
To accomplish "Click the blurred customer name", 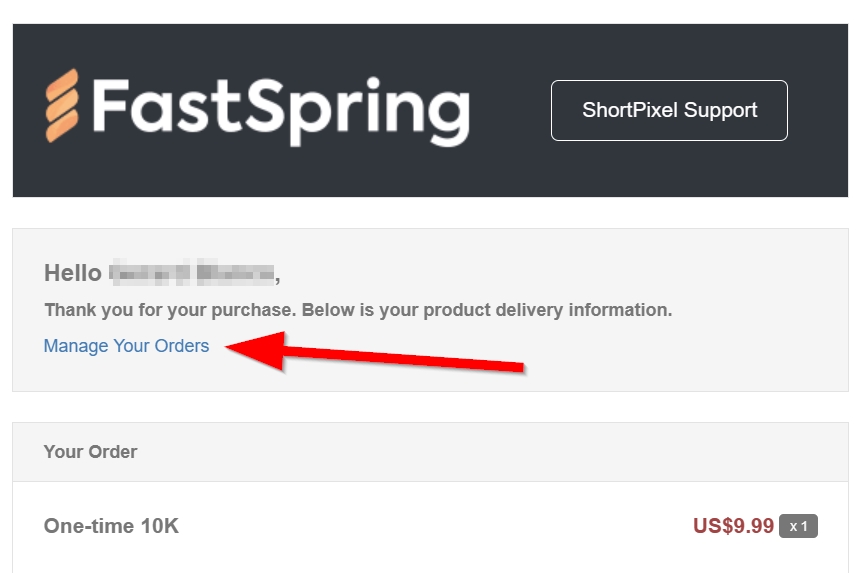I will [x=191, y=272].
